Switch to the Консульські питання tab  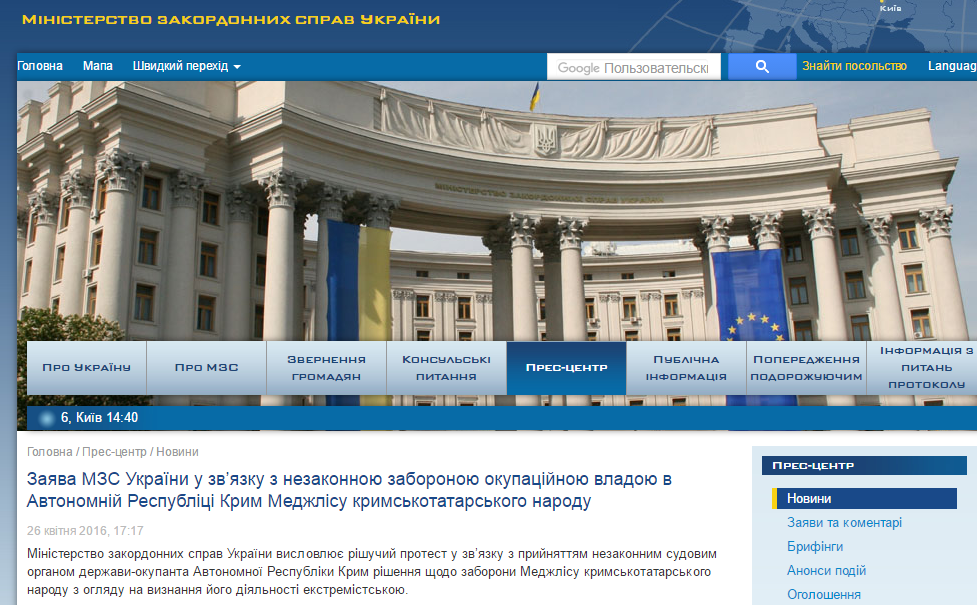[445, 368]
